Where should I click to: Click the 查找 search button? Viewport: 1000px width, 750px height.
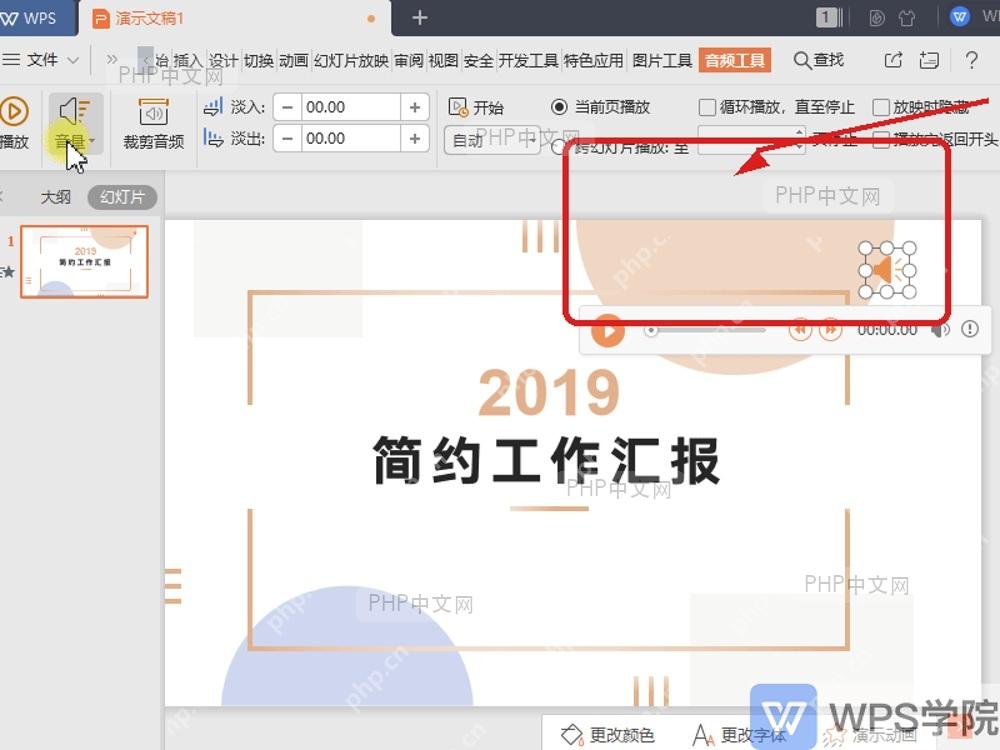pos(819,60)
